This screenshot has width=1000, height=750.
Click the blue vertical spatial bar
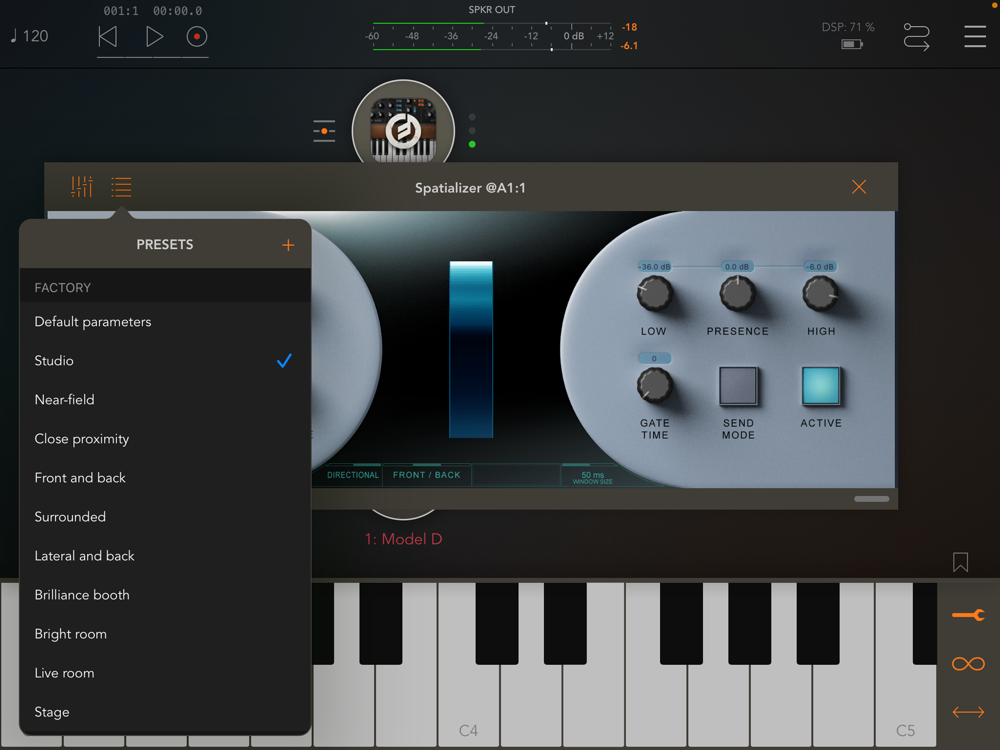click(x=471, y=349)
